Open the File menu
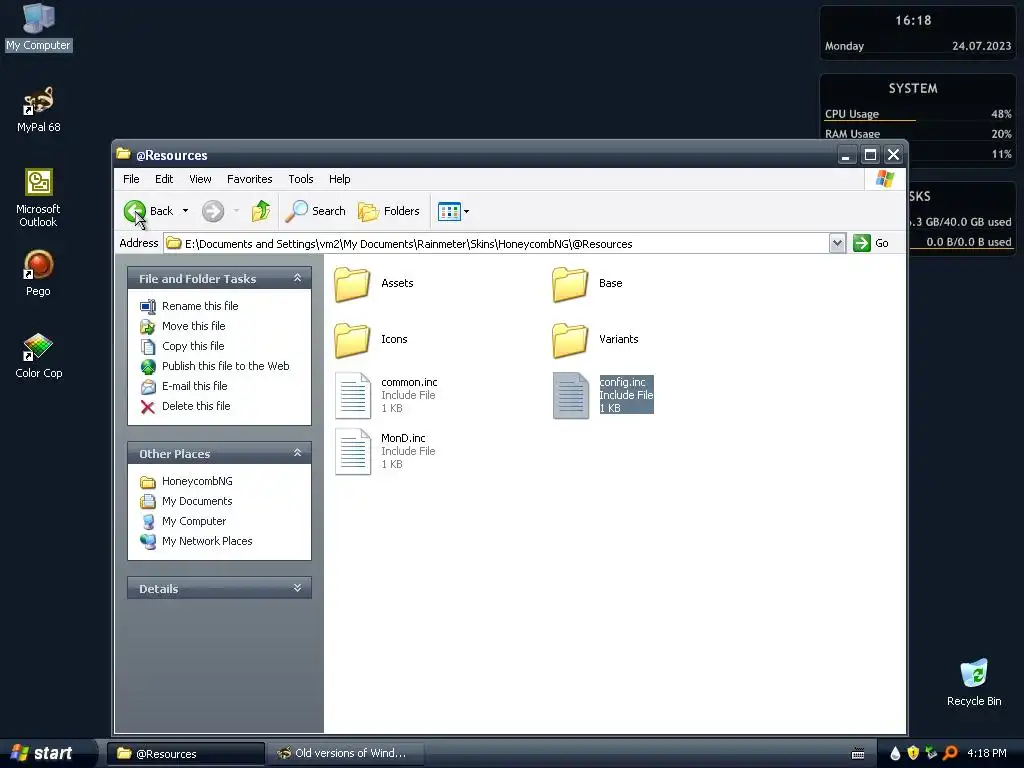 tap(131, 179)
